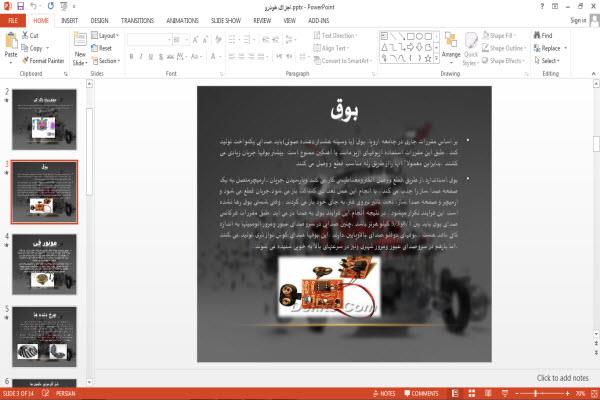Open Align Text dropdown
600x400 pixels.
coord(331,48)
